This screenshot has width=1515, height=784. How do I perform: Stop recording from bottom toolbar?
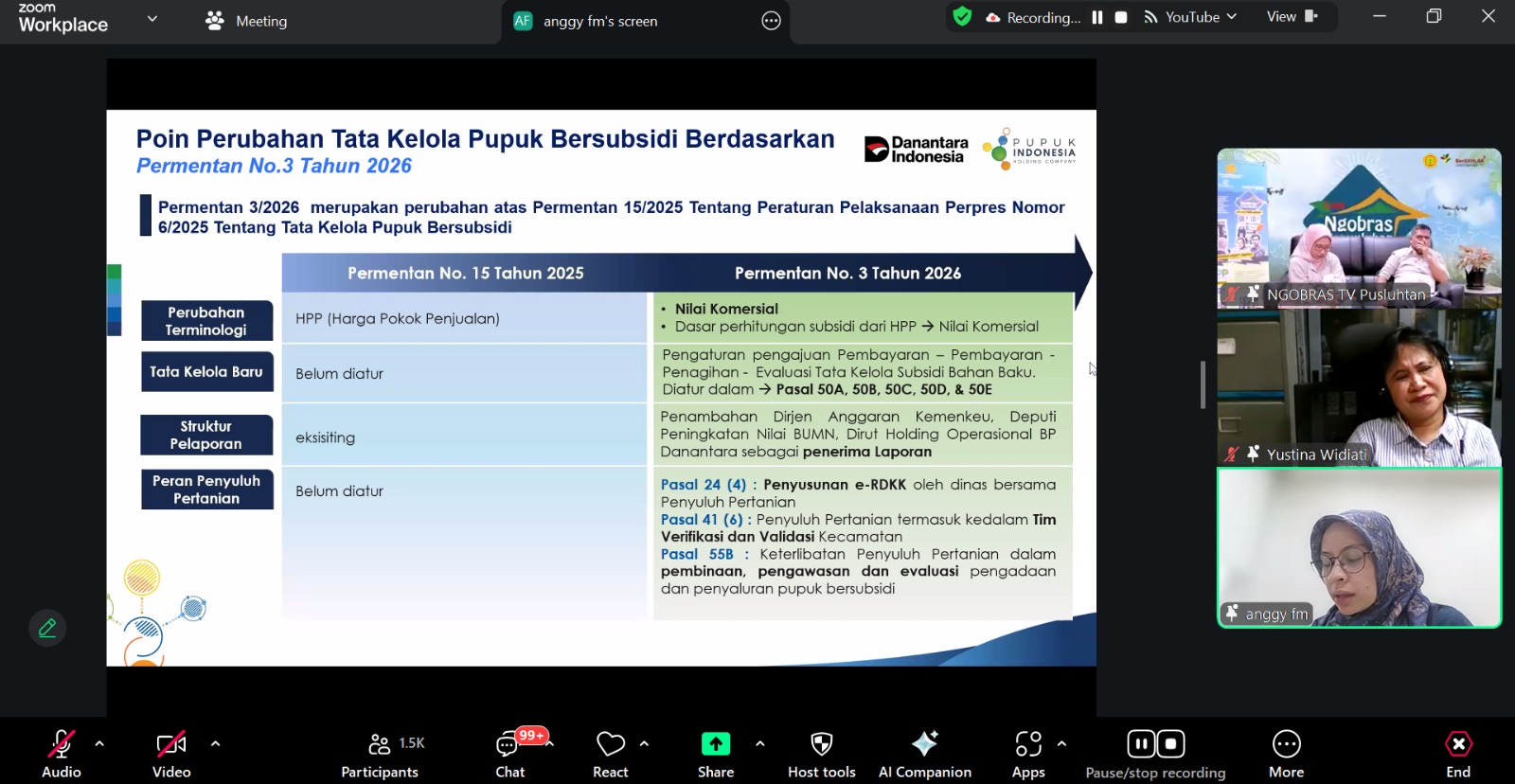(1171, 744)
